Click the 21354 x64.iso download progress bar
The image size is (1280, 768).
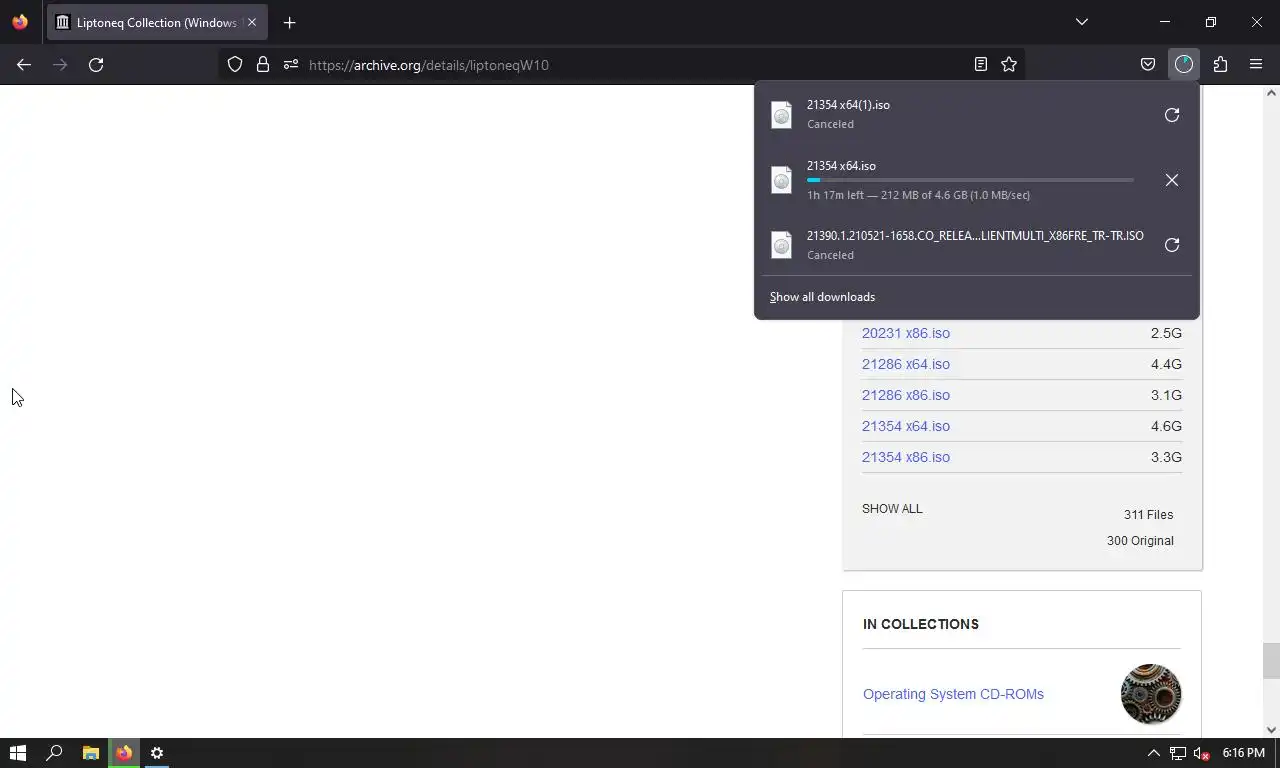point(970,180)
